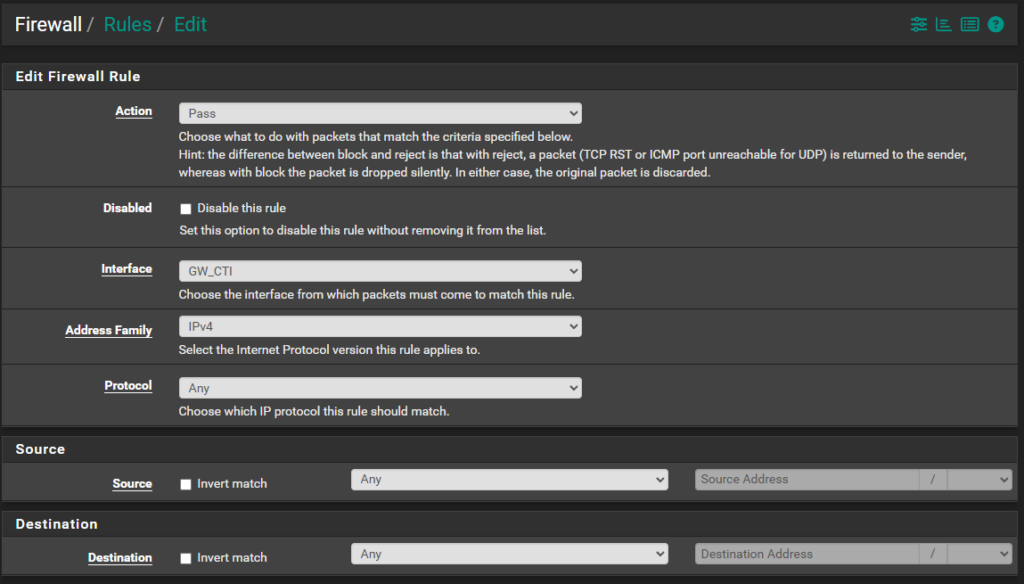Open the Action dropdown showing Pass
This screenshot has width=1024, height=584.
pyautogui.click(x=380, y=114)
